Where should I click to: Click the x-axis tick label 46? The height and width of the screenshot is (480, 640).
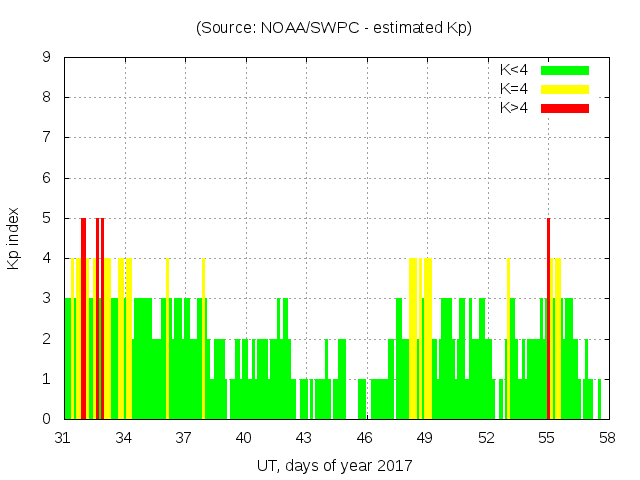pyautogui.click(x=366, y=437)
